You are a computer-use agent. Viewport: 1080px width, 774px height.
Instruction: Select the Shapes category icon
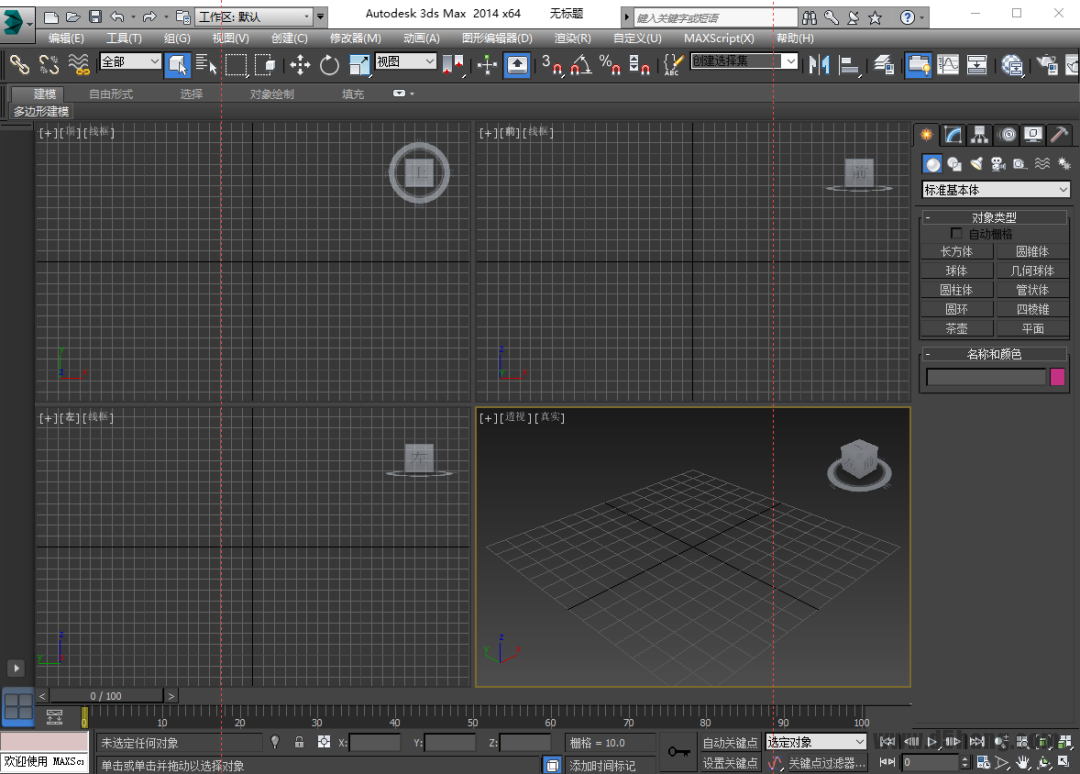(955, 164)
